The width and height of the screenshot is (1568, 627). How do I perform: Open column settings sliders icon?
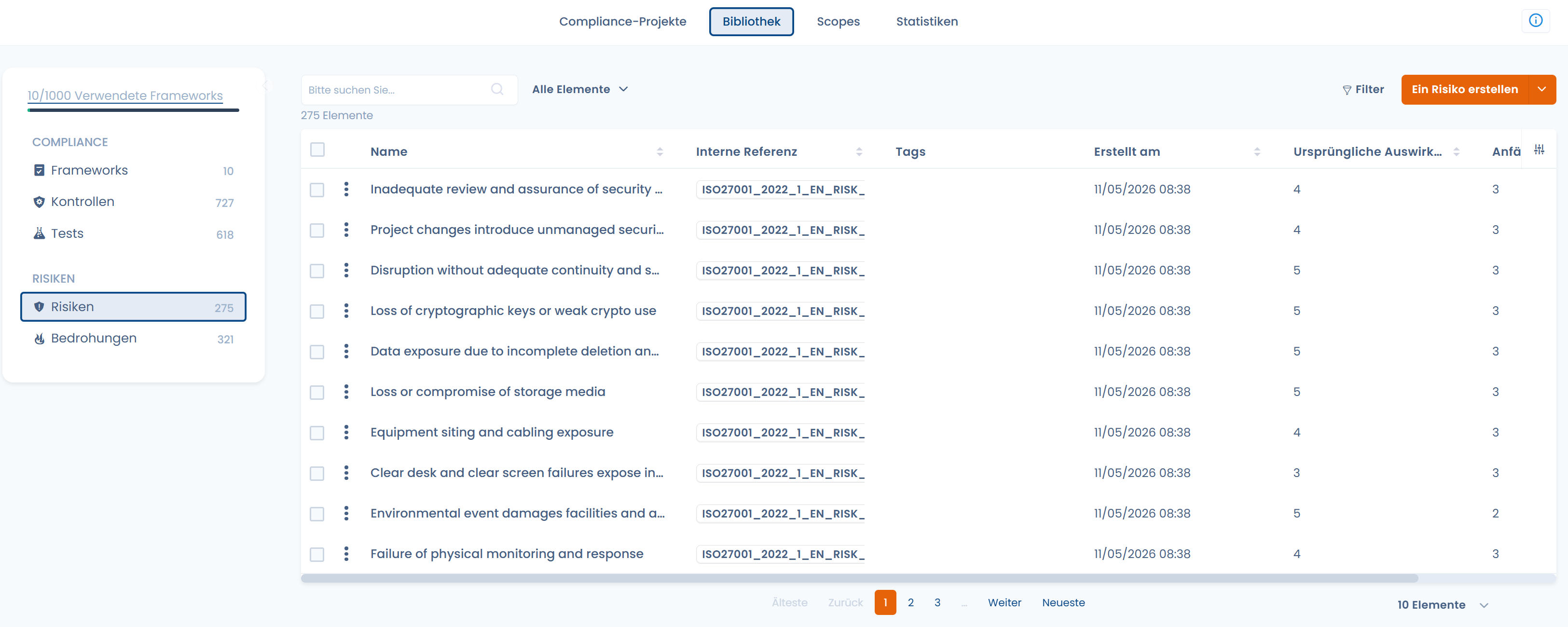click(x=1539, y=150)
